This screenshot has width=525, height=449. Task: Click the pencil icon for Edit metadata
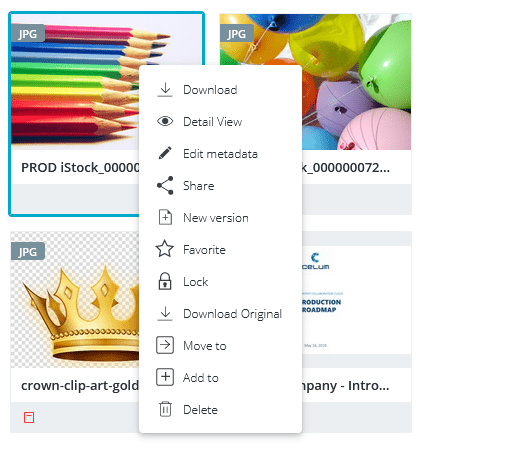pos(165,153)
